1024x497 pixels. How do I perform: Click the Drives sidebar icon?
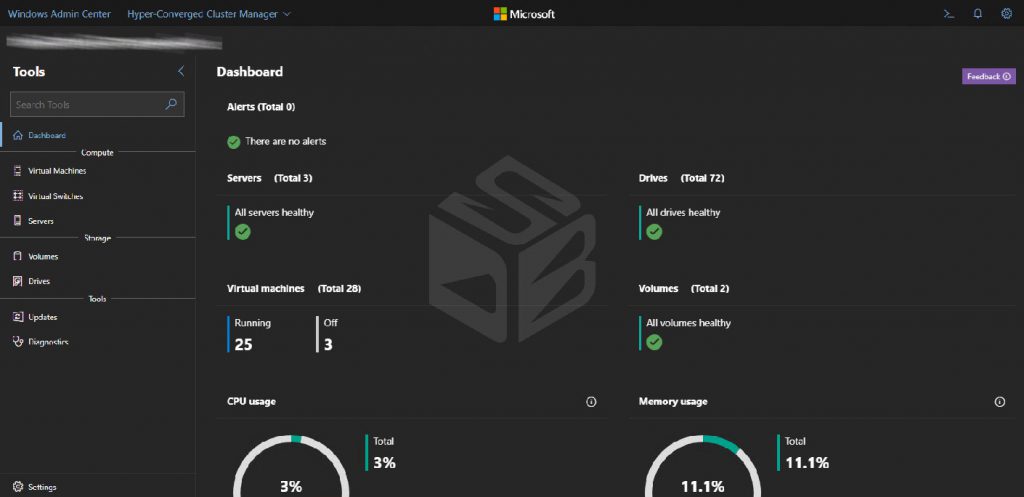18,281
